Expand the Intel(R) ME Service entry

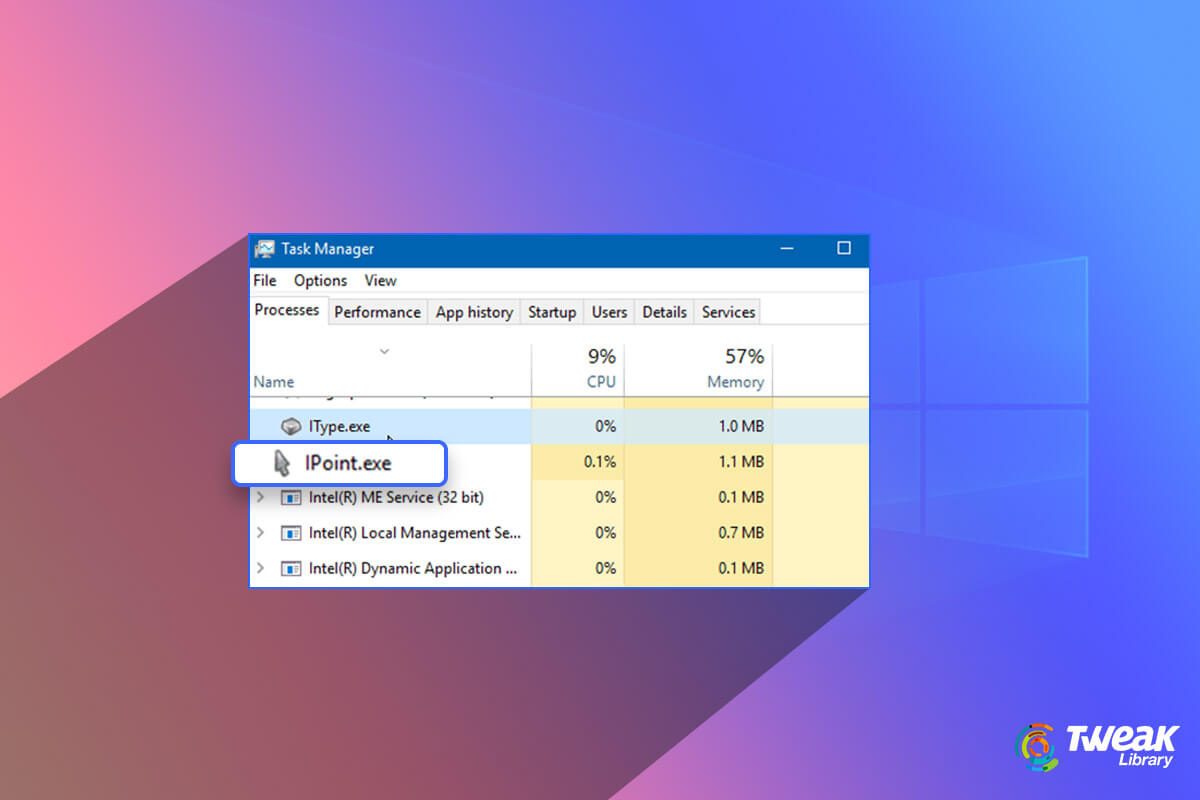pos(260,497)
